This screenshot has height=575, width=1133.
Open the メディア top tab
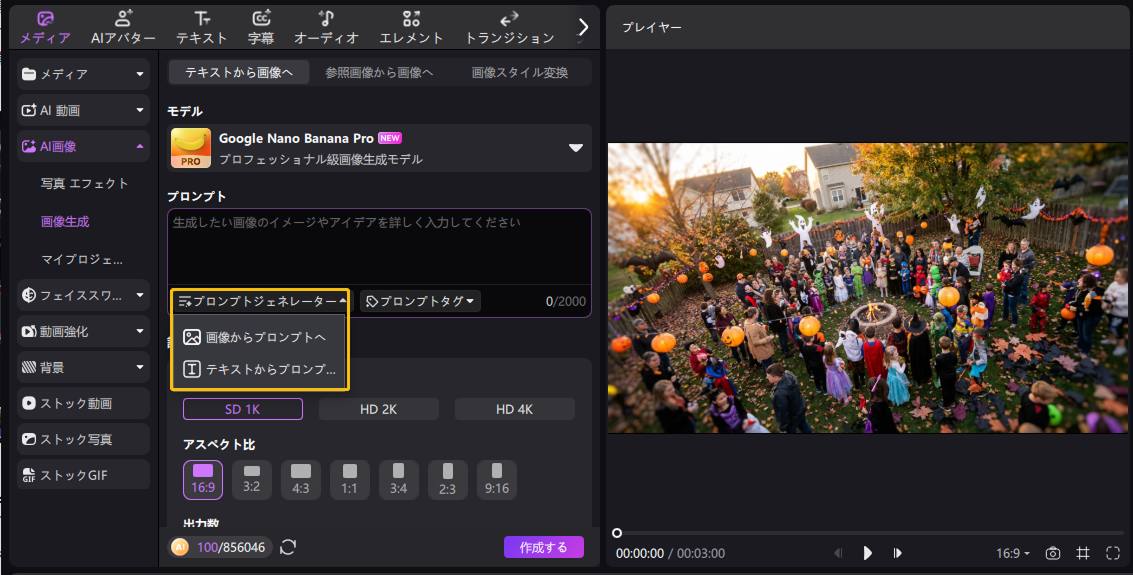point(45,27)
